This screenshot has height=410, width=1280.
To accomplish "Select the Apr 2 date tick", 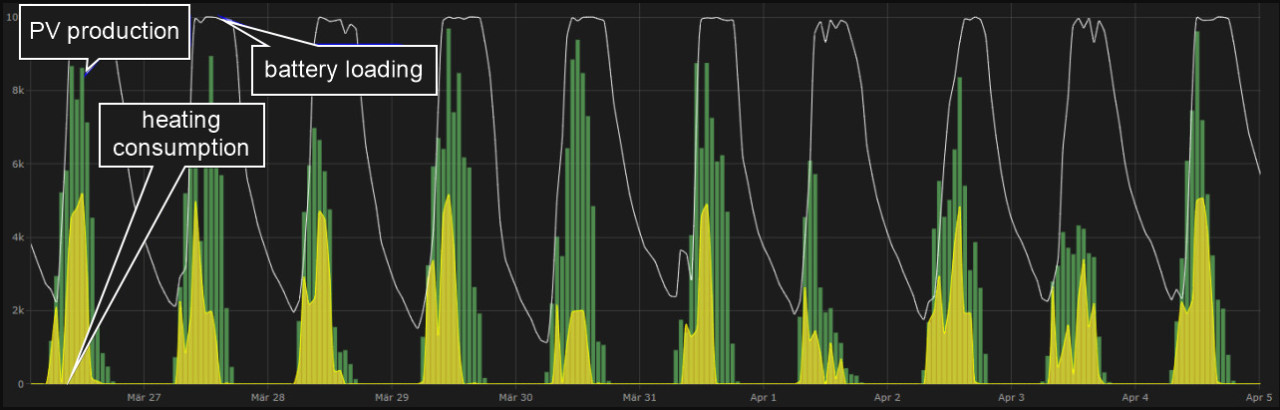I will tap(887, 397).
